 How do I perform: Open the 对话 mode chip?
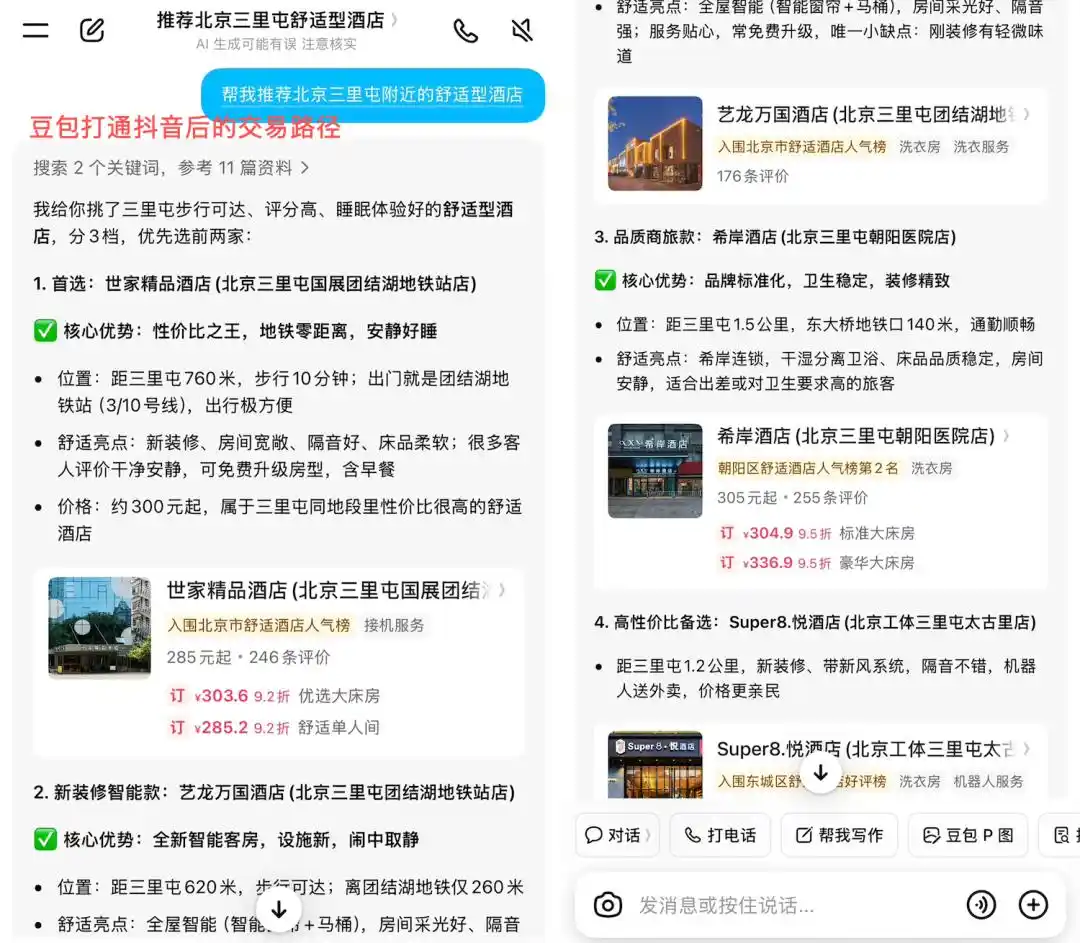coord(617,836)
